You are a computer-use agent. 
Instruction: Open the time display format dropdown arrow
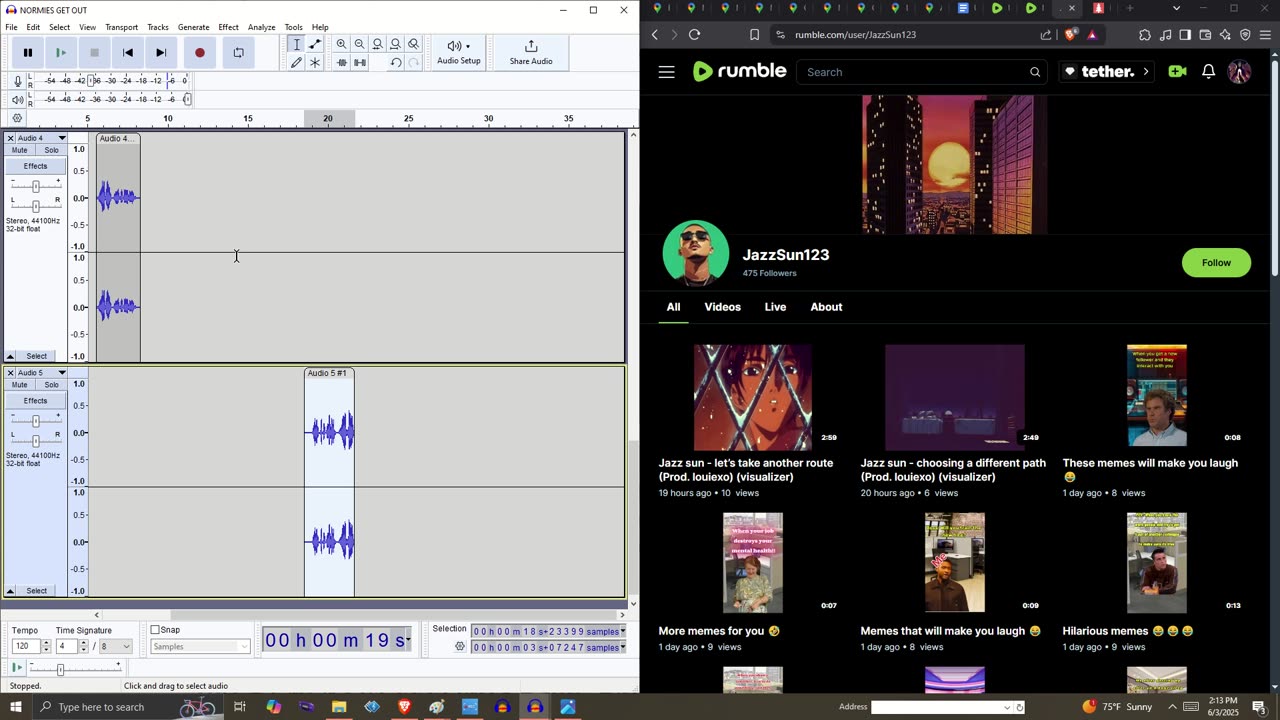408,640
